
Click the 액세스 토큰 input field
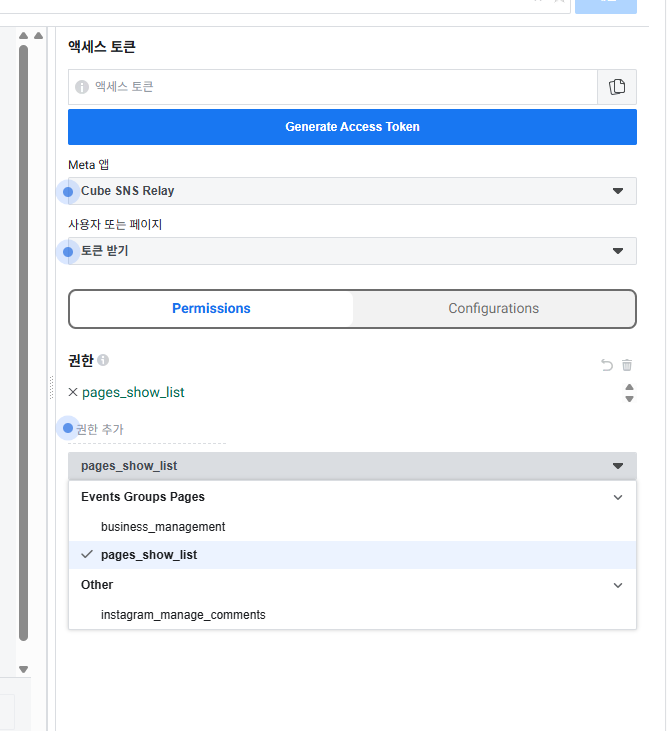click(x=333, y=87)
